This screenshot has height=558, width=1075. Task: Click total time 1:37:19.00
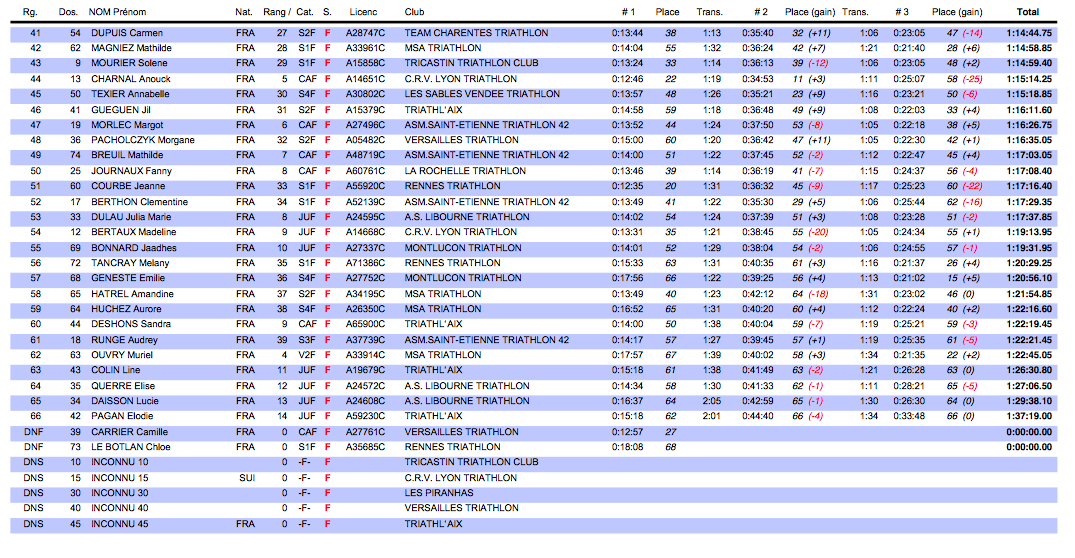click(1029, 415)
